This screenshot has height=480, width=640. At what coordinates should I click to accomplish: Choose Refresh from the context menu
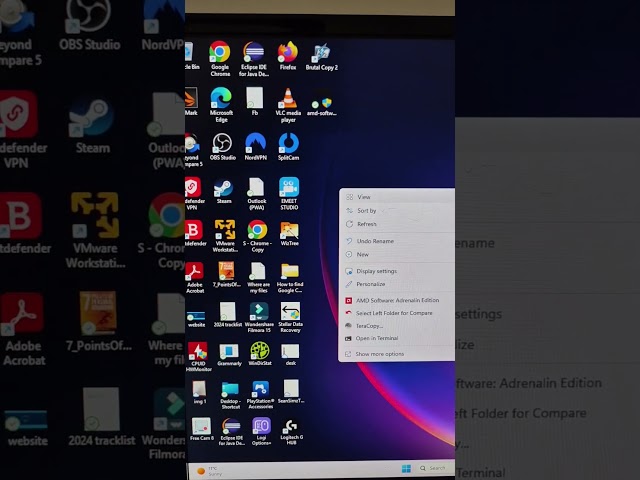397,224
